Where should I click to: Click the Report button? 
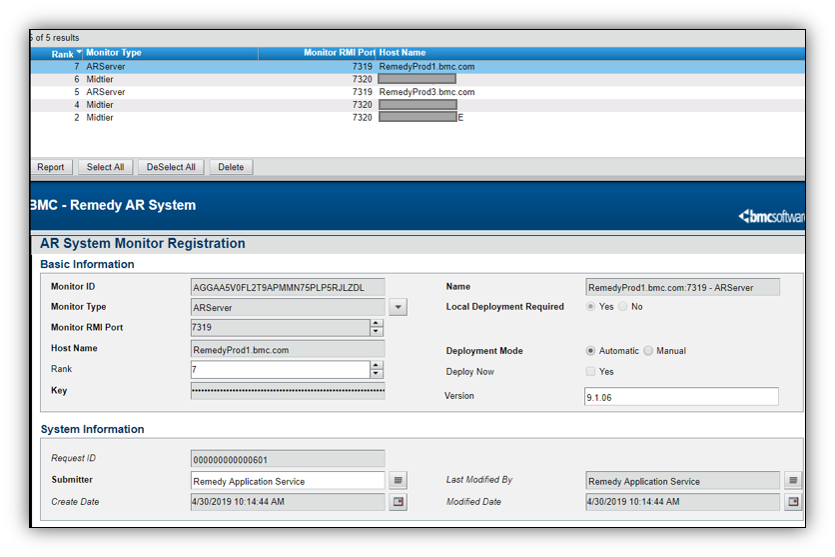pos(51,167)
